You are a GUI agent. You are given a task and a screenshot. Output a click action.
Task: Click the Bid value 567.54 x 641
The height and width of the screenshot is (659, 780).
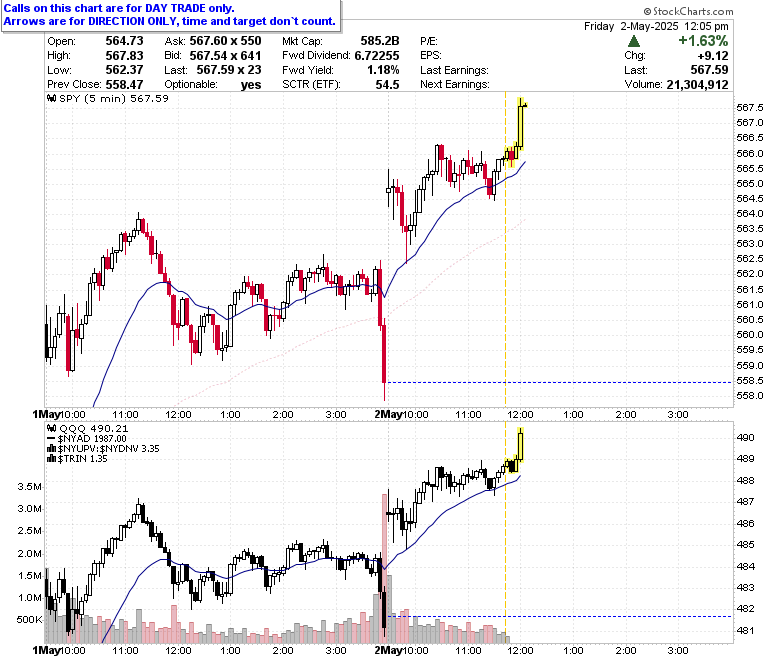(225, 55)
